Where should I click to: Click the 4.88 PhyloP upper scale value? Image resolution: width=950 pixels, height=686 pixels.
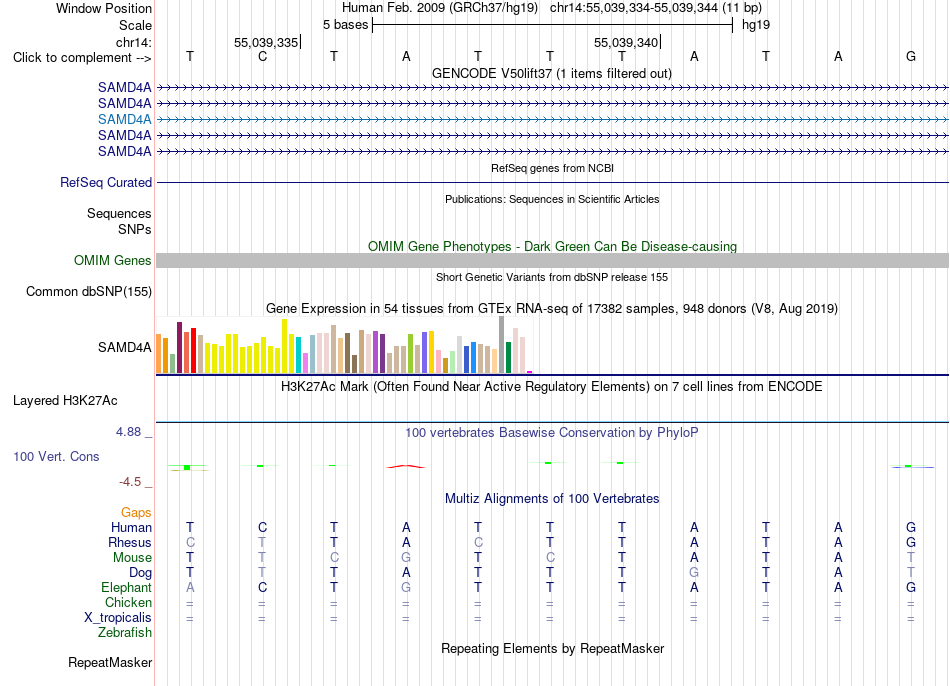click(x=128, y=432)
